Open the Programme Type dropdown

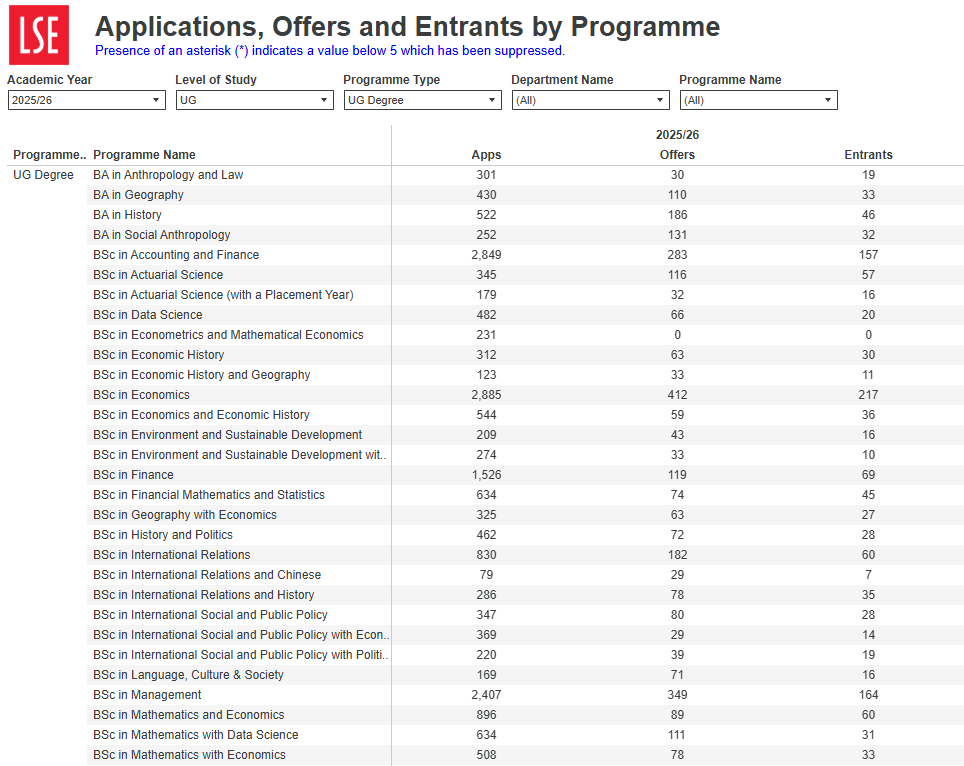tap(422, 100)
